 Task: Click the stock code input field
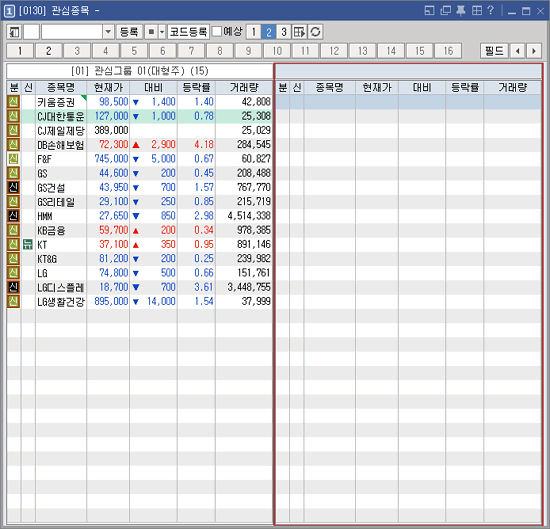coord(72,32)
